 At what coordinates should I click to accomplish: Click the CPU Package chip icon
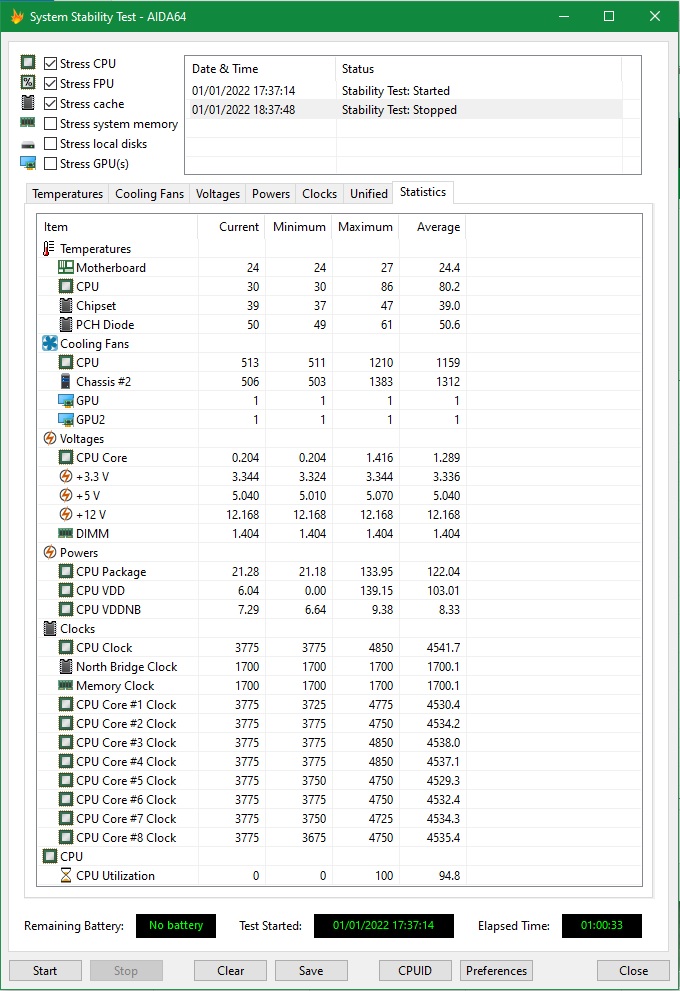[66, 571]
